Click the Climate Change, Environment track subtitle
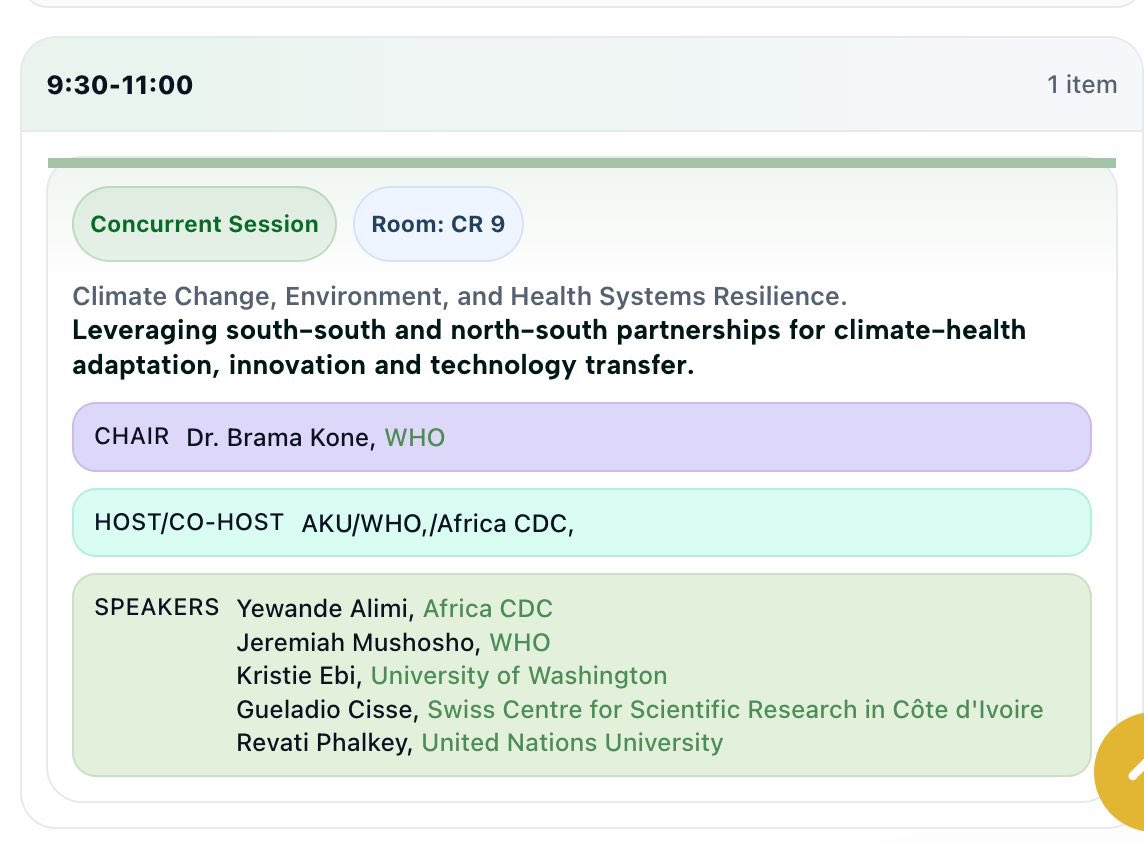Image resolution: width=1144 pixels, height=842 pixels. tap(460, 296)
